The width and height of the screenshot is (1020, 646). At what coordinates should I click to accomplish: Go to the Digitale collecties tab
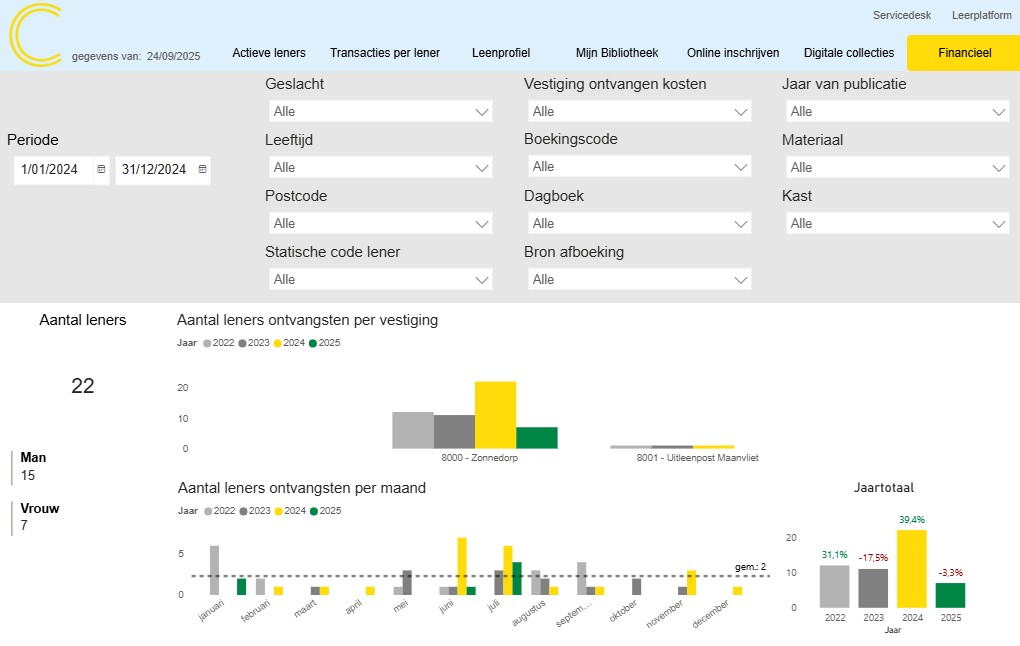tap(849, 53)
